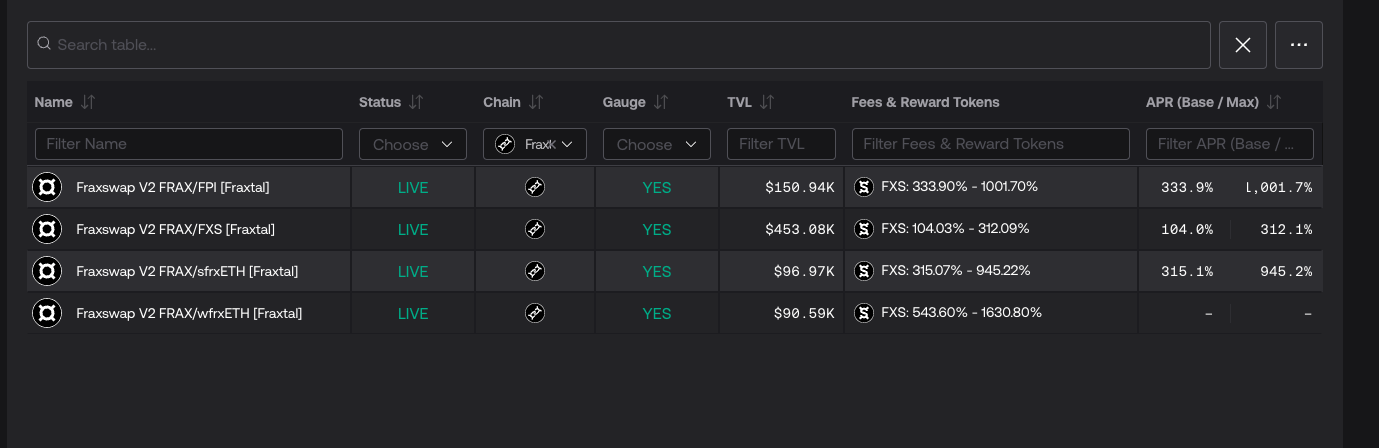The width and height of the screenshot is (1379, 448).
Task: Click base APR value 104.0%
Action: pos(1187,229)
